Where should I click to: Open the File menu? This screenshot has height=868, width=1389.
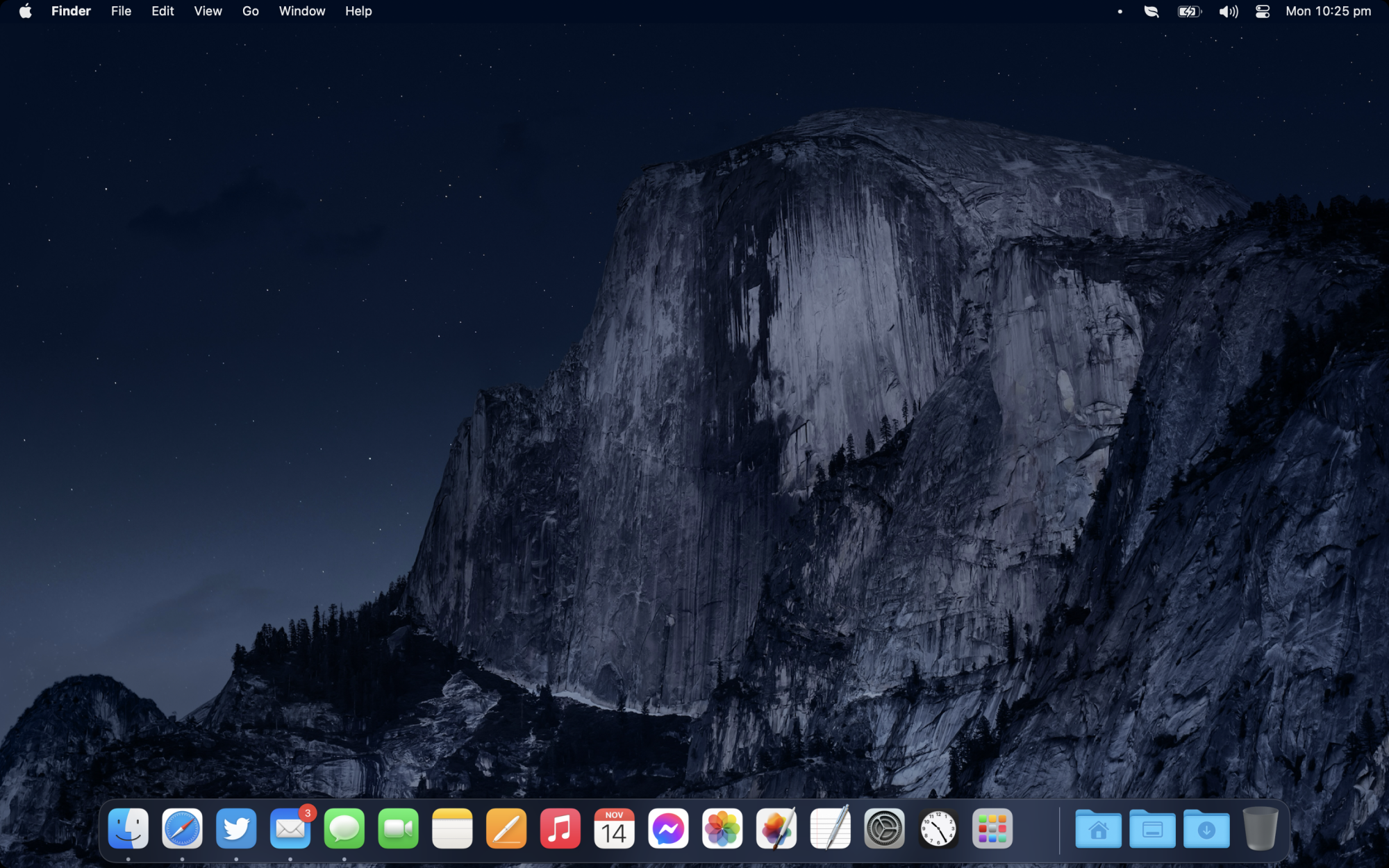[121, 11]
